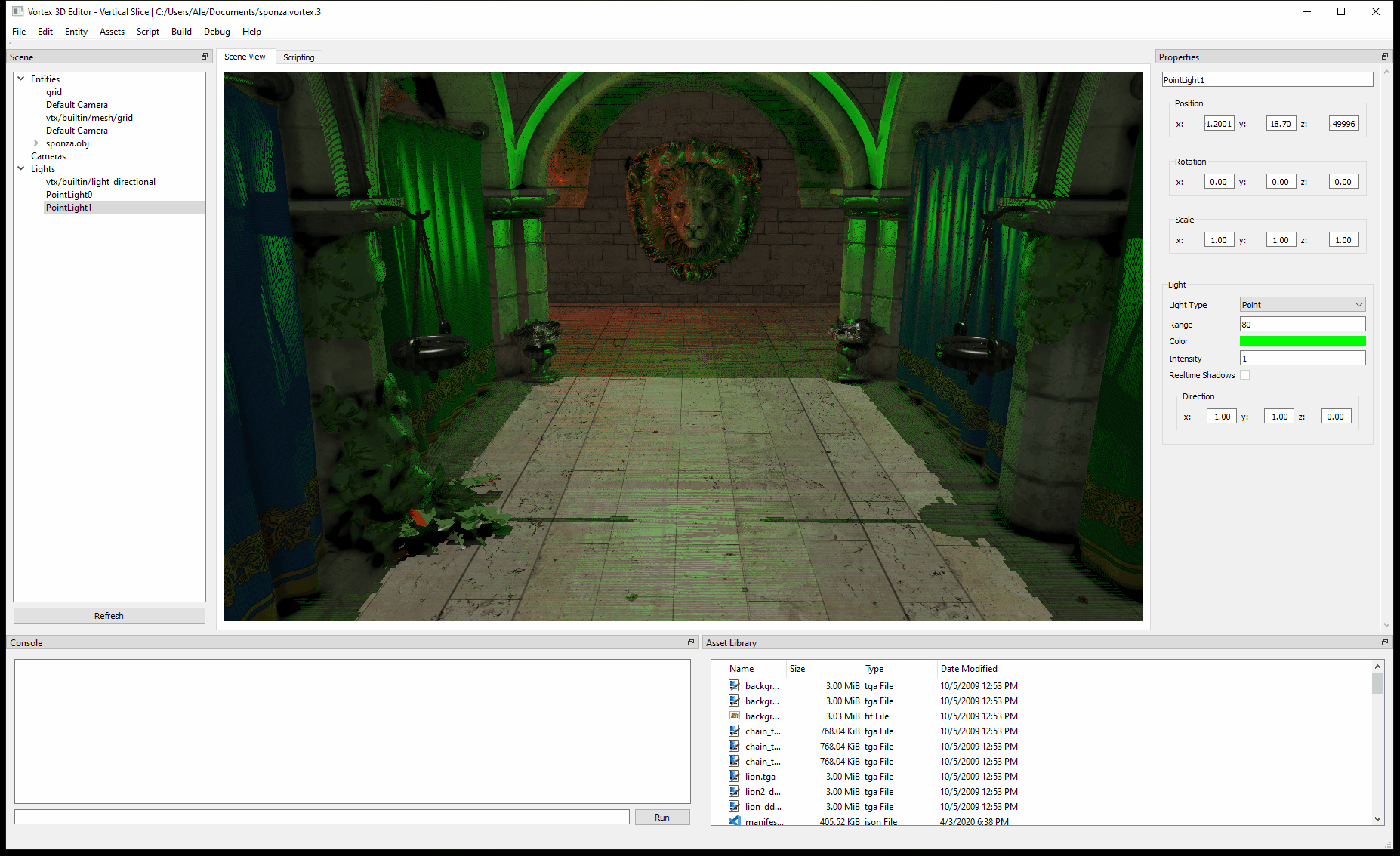Image resolution: width=1400 pixels, height=856 pixels.
Task: Sort Asset Library by Size column
Action: [x=824, y=669]
